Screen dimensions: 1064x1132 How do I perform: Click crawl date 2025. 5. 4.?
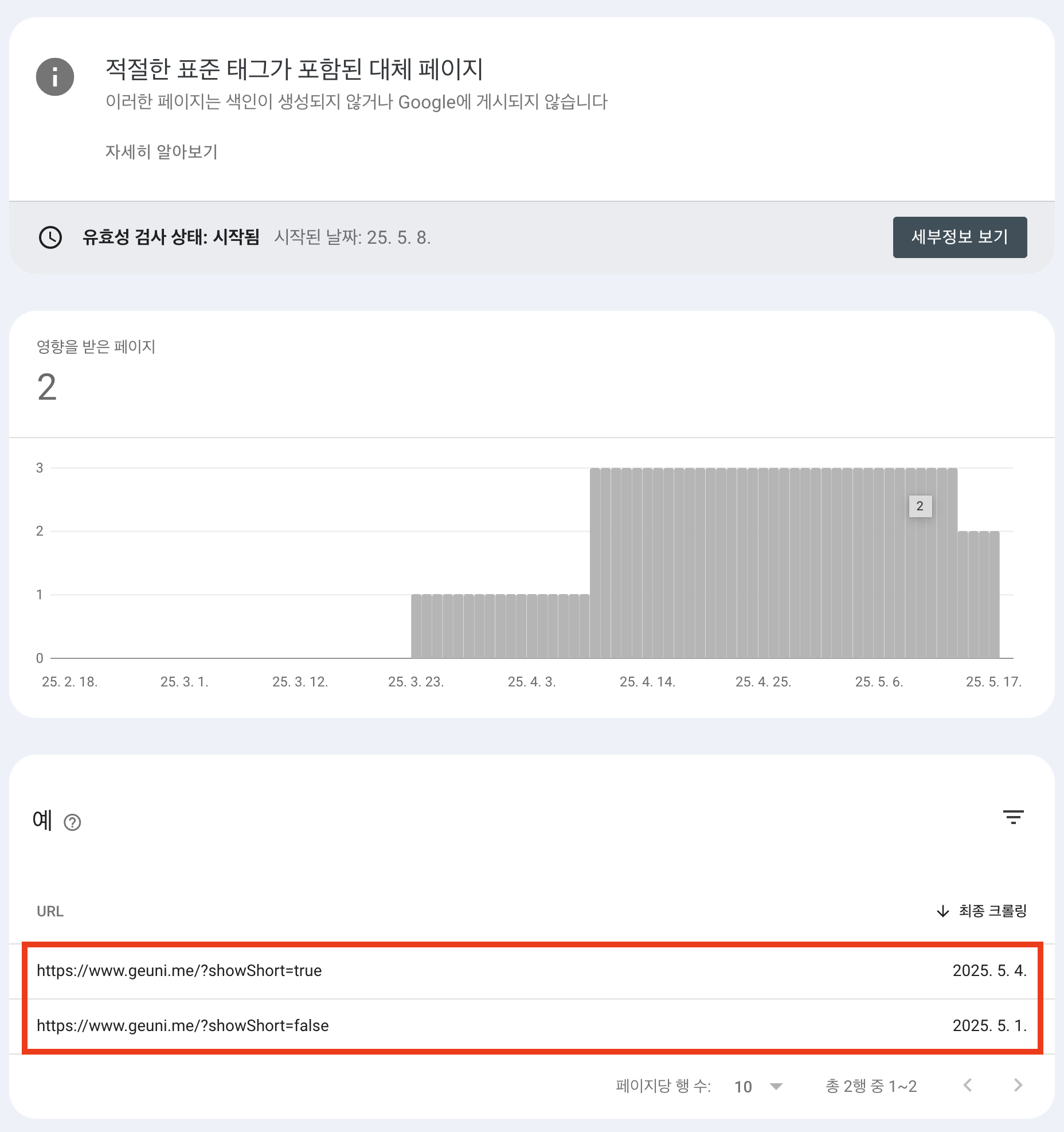(989, 971)
